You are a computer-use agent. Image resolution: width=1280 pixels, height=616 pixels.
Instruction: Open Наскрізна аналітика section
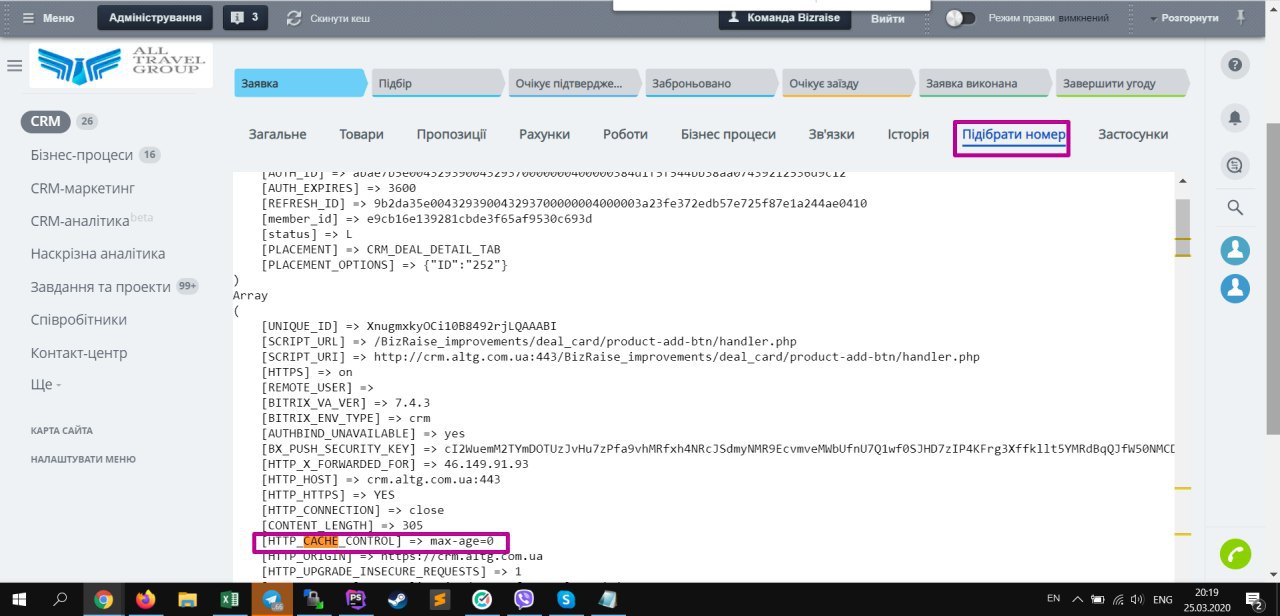[x=98, y=254]
